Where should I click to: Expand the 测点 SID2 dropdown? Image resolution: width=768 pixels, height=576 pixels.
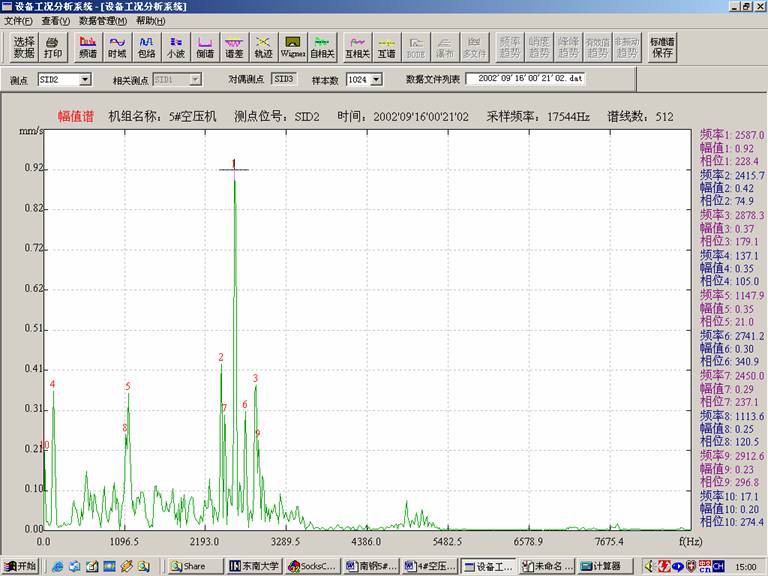coord(85,79)
